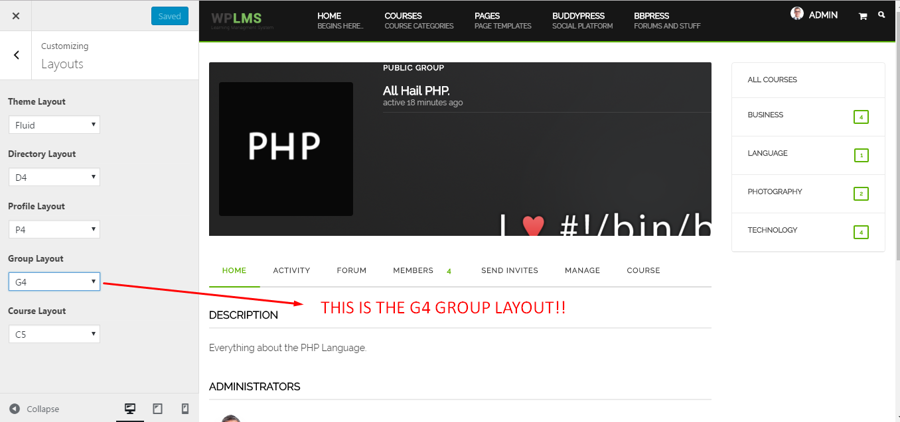Open the Course Layout C5 dropdown
This screenshot has height=422, width=900.
point(54,334)
